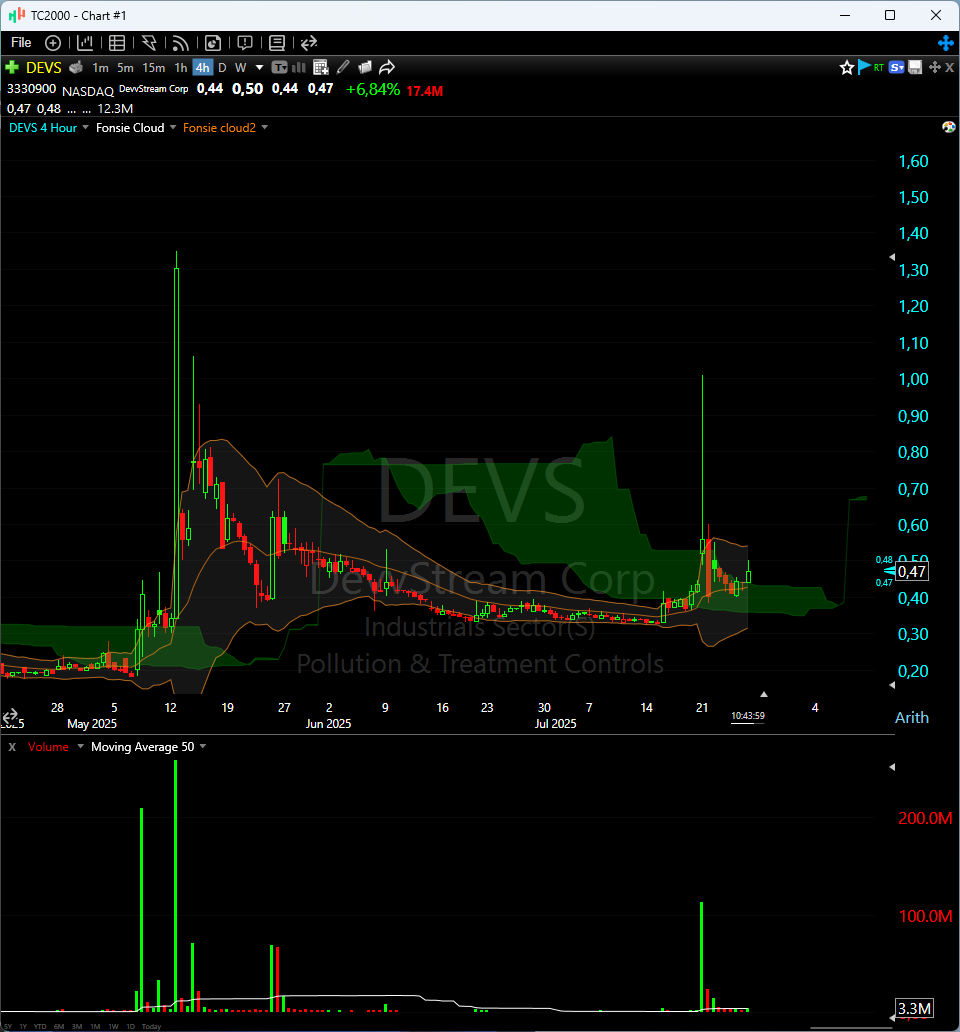Switch to Weekly (W) timeframe
Screen dimensions: 960x1032
pyautogui.click(x=240, y=68)
